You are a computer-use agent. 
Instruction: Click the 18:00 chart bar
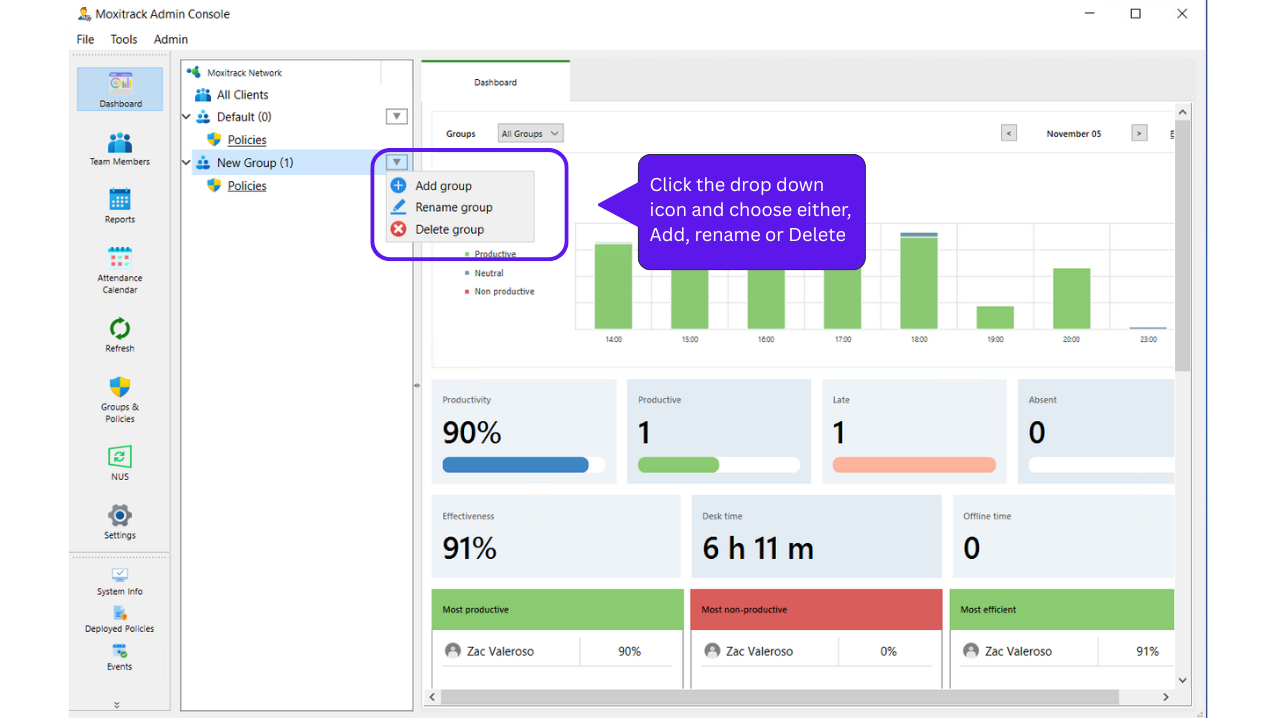coord(919,281)
